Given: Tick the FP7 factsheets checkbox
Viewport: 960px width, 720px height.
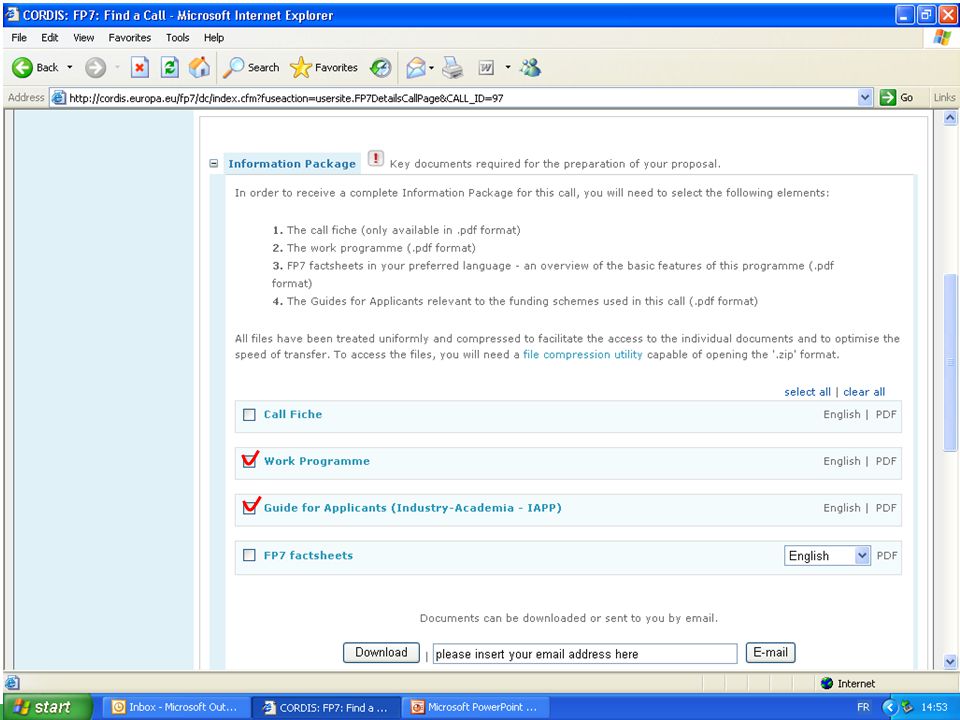Looking at the screenshot, I should coord(249,555).
